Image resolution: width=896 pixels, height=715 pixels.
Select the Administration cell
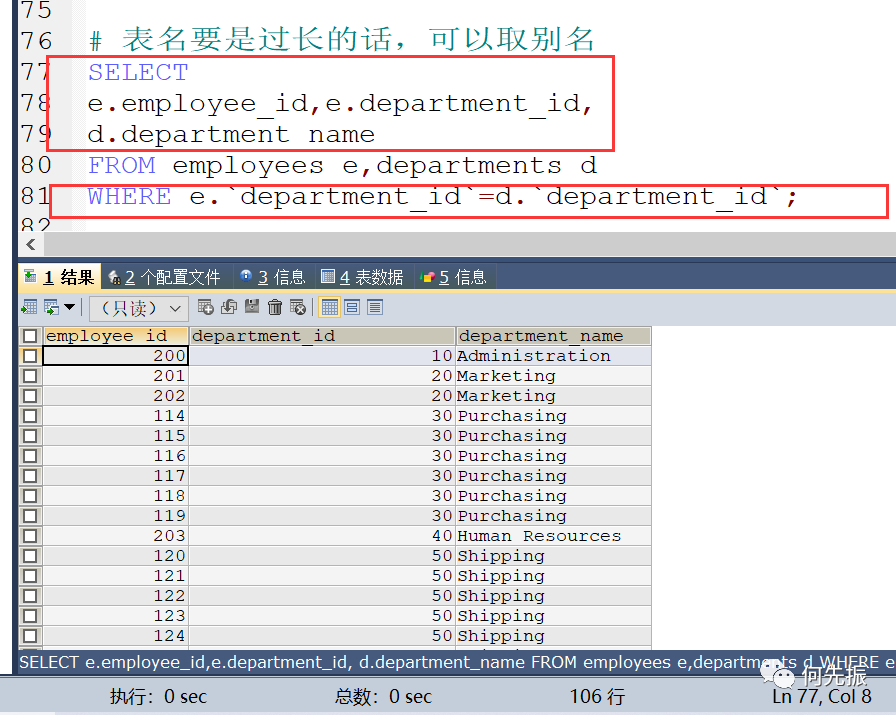553,356
